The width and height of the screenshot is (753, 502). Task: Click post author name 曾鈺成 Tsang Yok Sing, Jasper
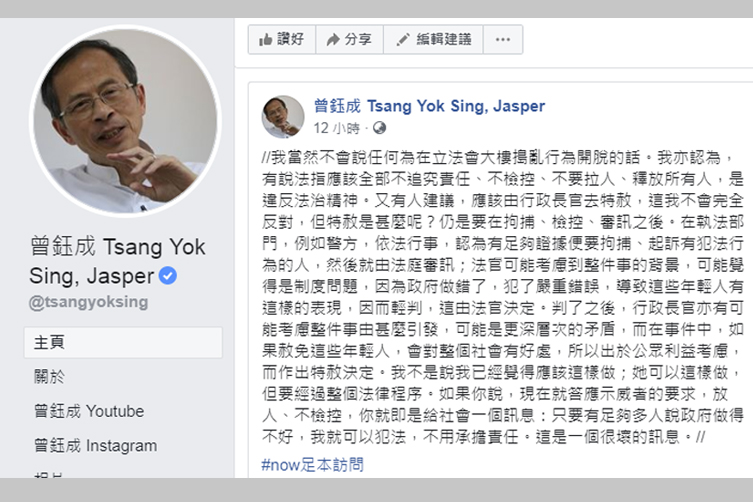[x=429, y=106]
